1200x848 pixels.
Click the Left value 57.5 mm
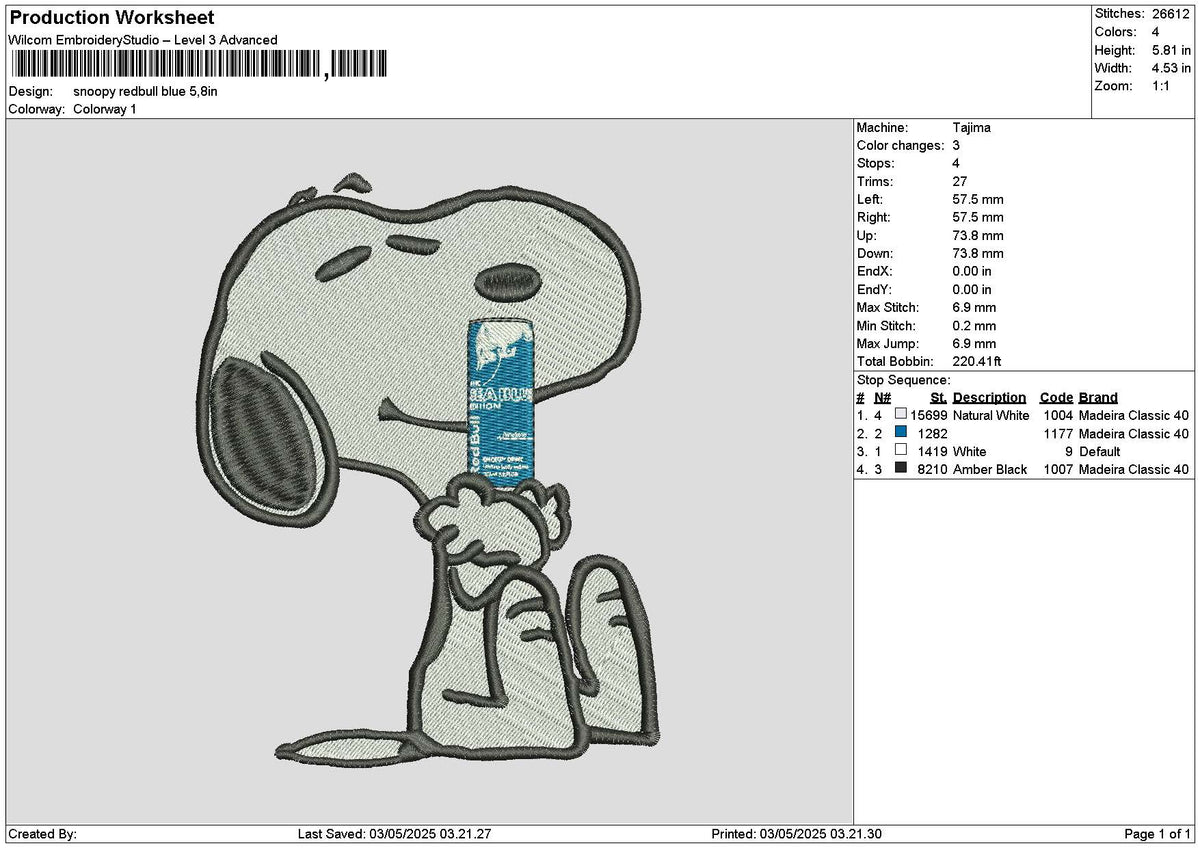pos(978,200)
